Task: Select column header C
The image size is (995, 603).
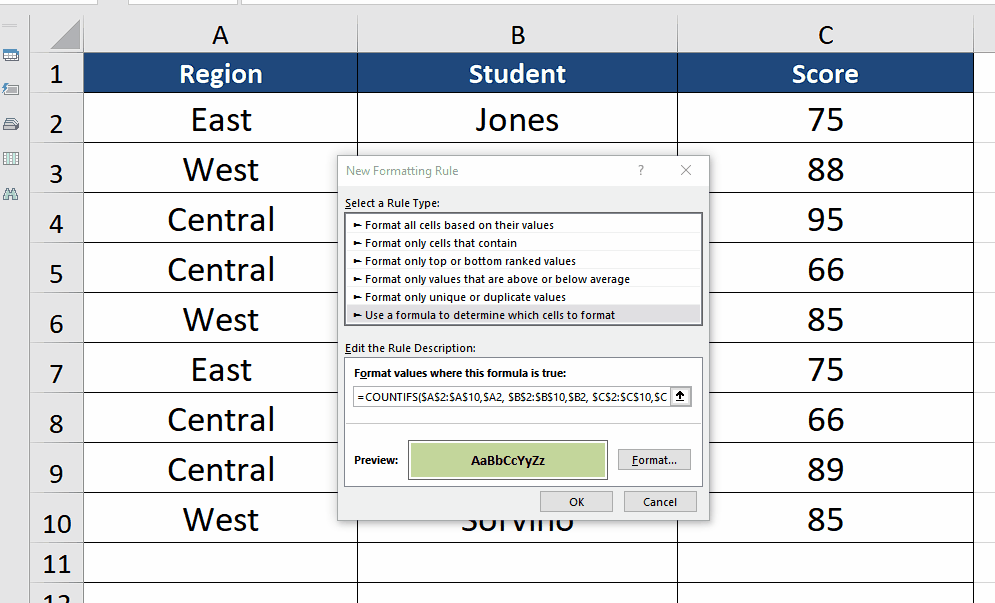Action: pos(825,35)
